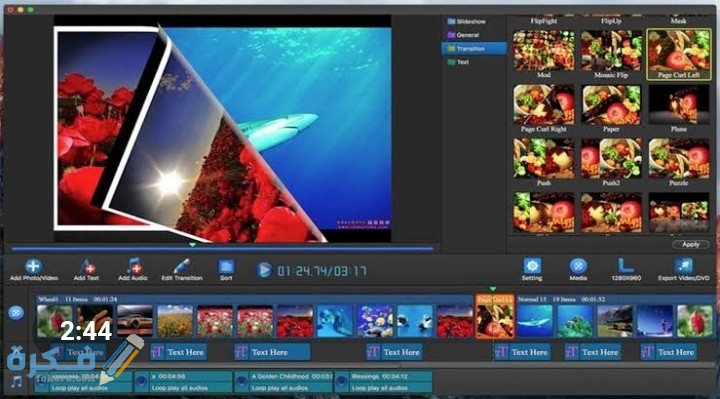Click the music note icon beside the audio track
The image size is (720, 399).
click(17, 382)
